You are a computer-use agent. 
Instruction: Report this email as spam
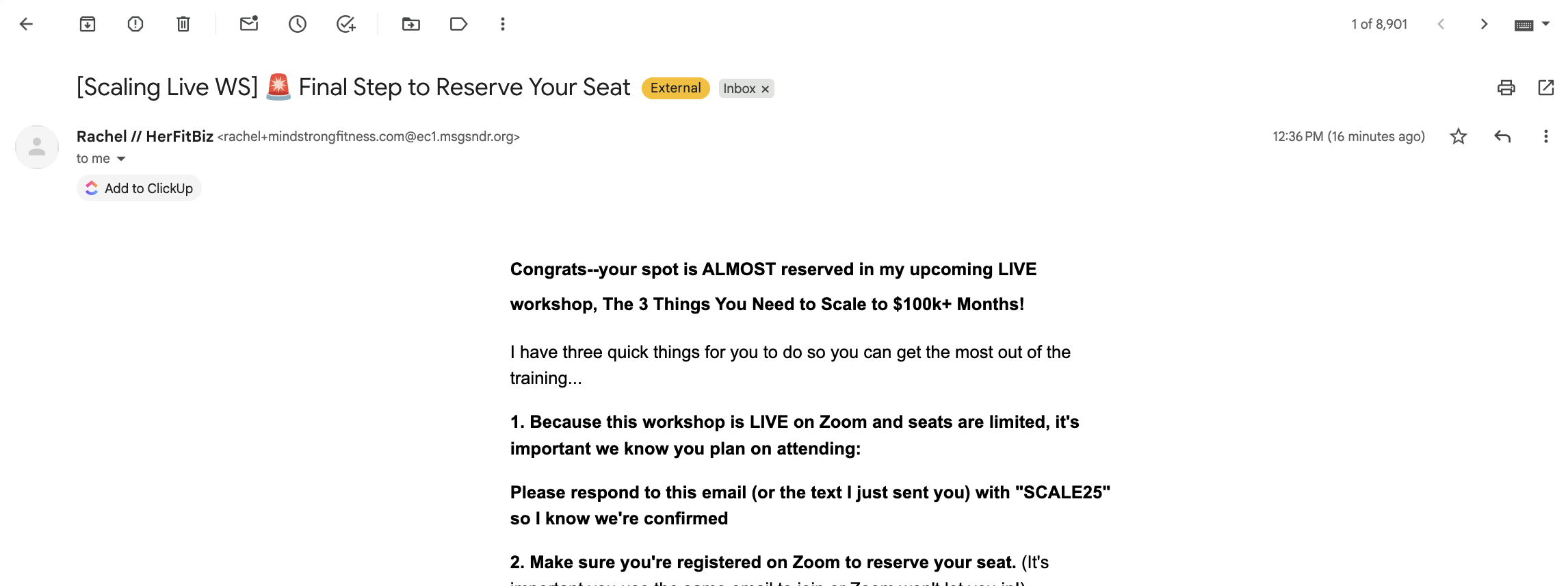pos(135,25)
